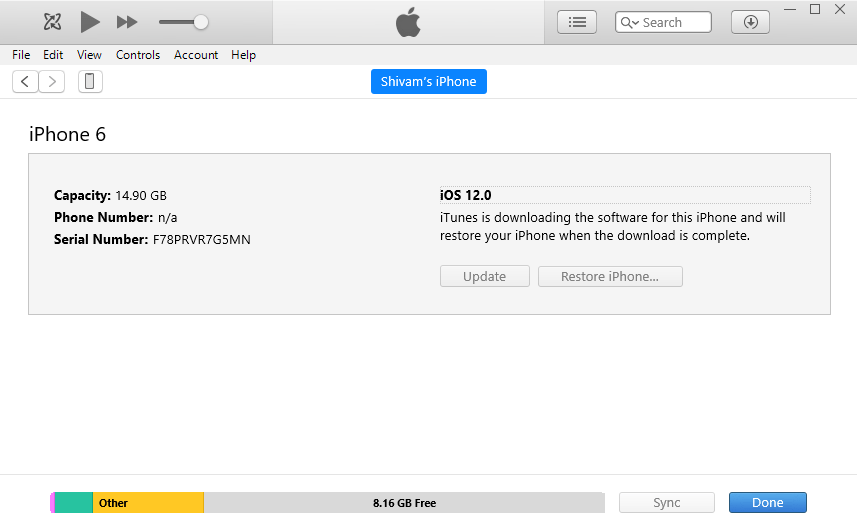This screenshot has width=857, height=530.
Task: Toggle the shuffle icon in the player bar
Action: tap(52, 22)
